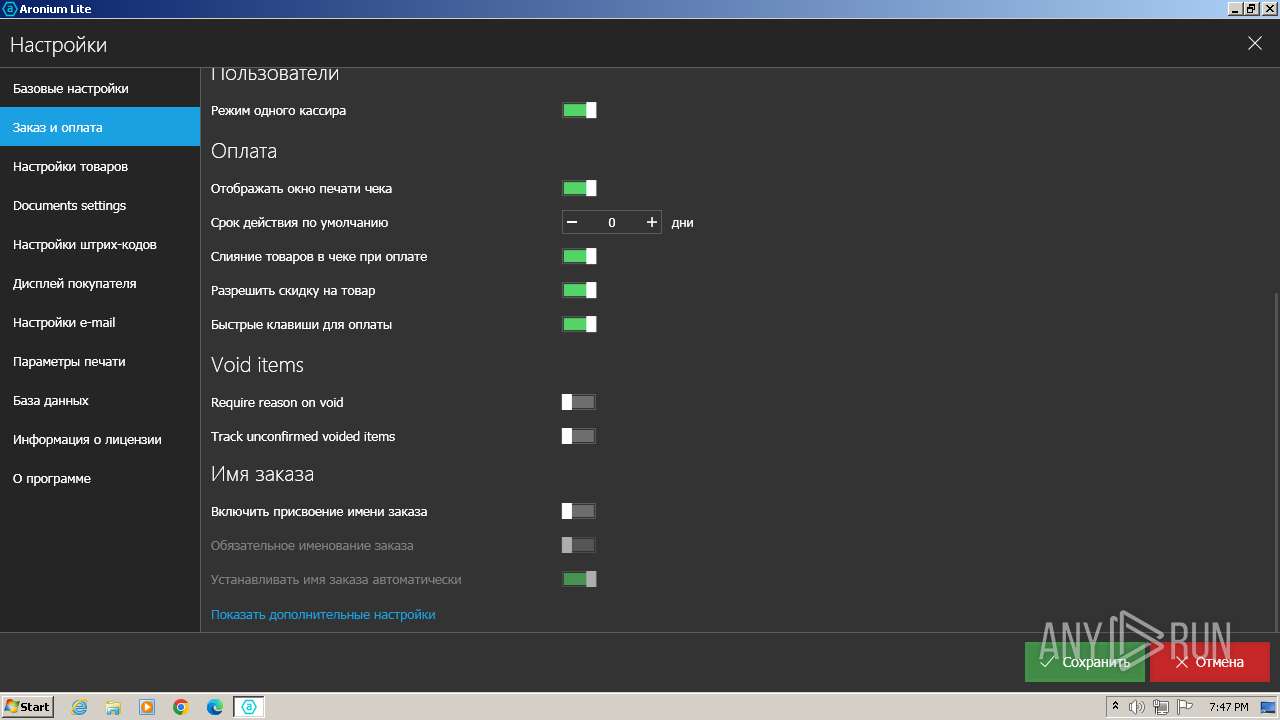Open База данных section

(100, 400)
